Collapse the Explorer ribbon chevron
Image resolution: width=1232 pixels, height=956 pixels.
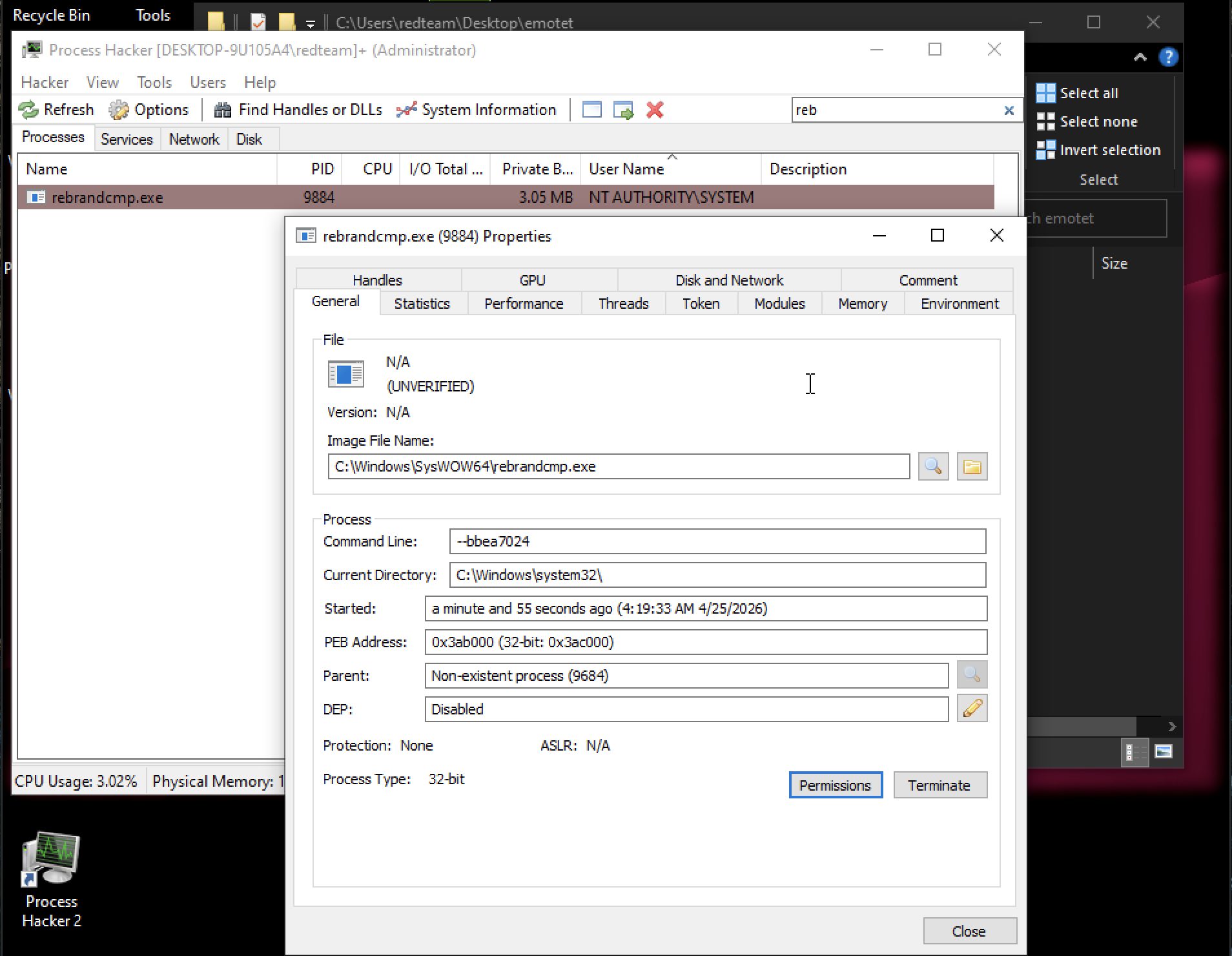click(x=1140, y=57)
